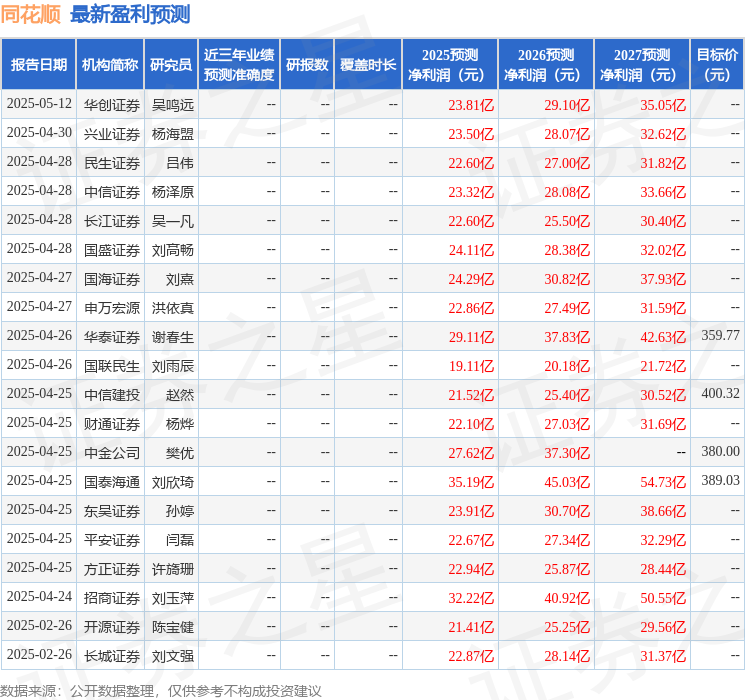Select the 华泰证券 institution cell
The width and height of the screenshot is (745, 700).
[112, 337]
